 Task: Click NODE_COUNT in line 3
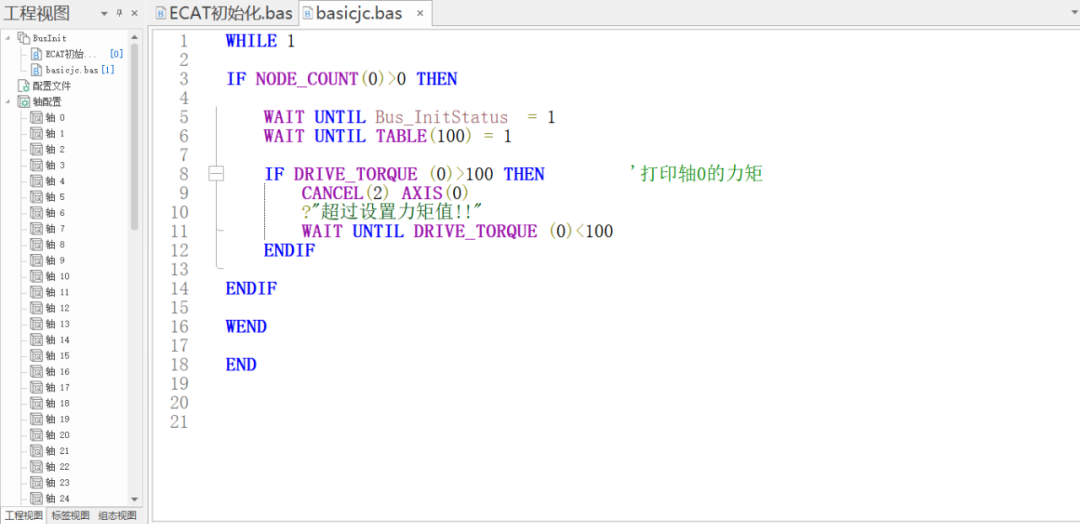point(308,79)
